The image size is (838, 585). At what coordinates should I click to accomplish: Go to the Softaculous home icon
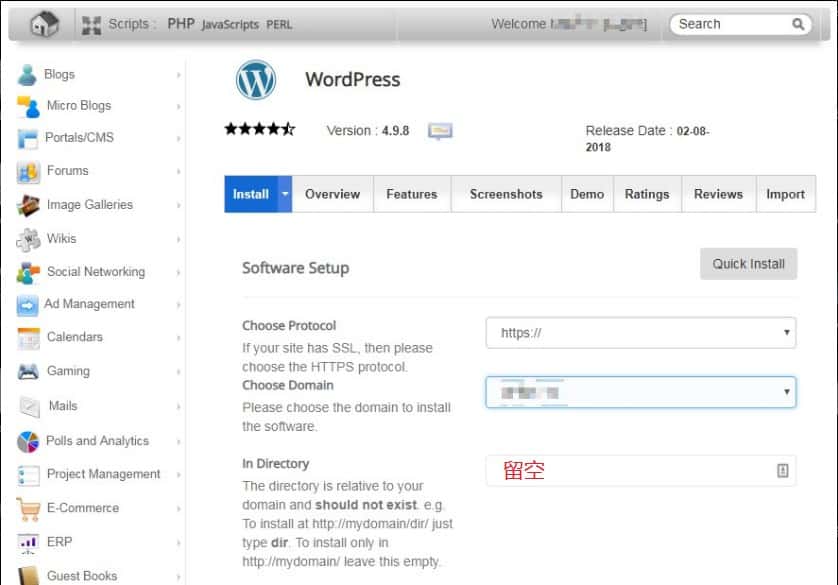44,24
